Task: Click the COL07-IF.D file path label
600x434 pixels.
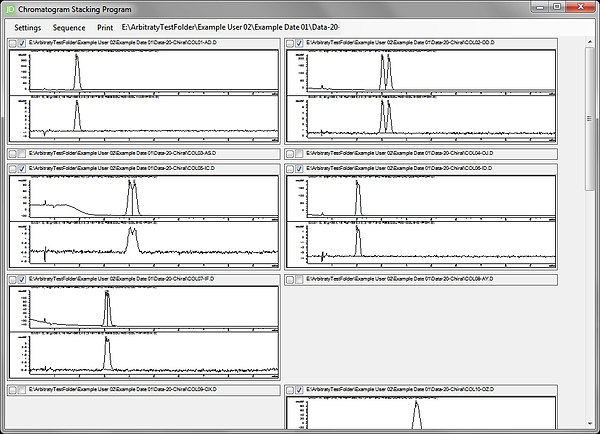Action: 122,279
